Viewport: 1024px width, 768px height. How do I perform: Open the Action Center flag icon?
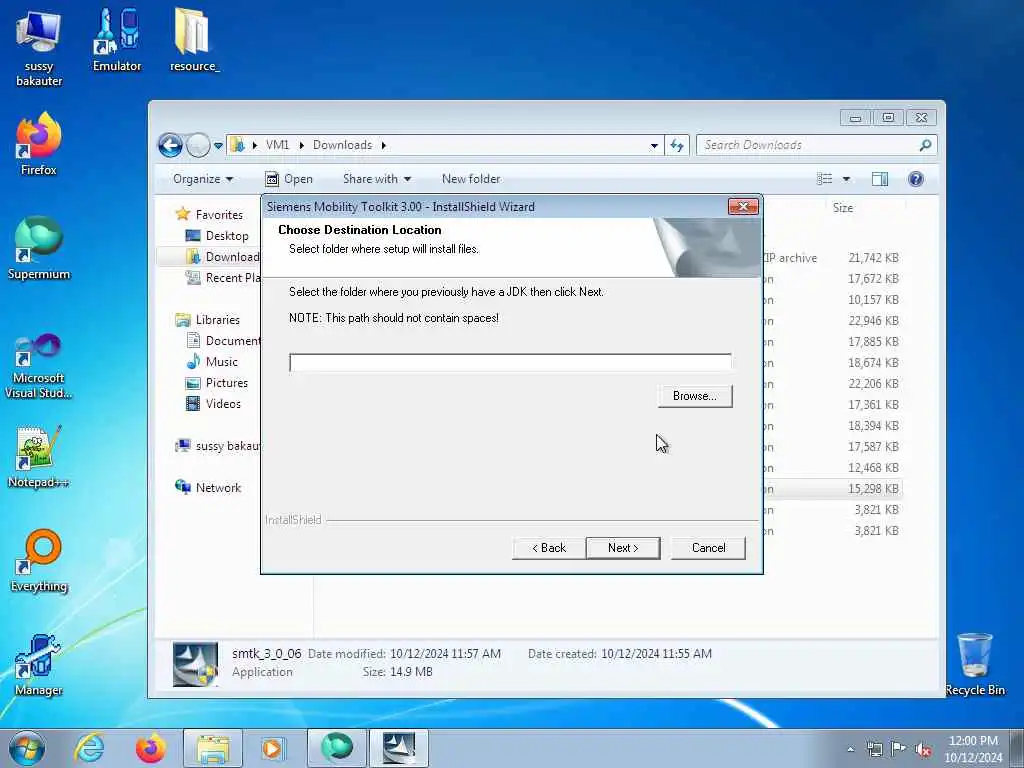point(898,749)
